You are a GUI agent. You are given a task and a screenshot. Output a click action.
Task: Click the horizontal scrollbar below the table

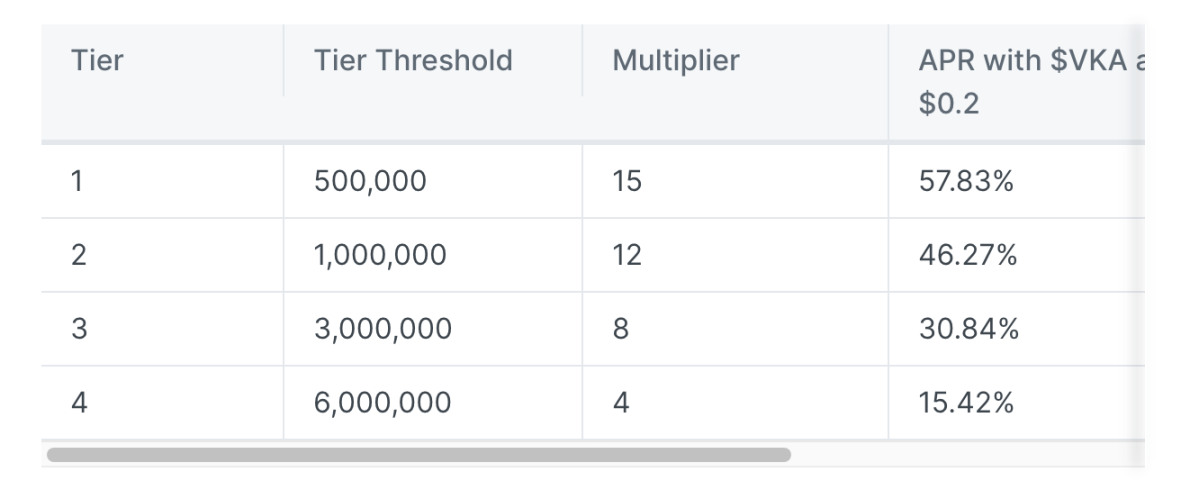[x=418, y=455]
